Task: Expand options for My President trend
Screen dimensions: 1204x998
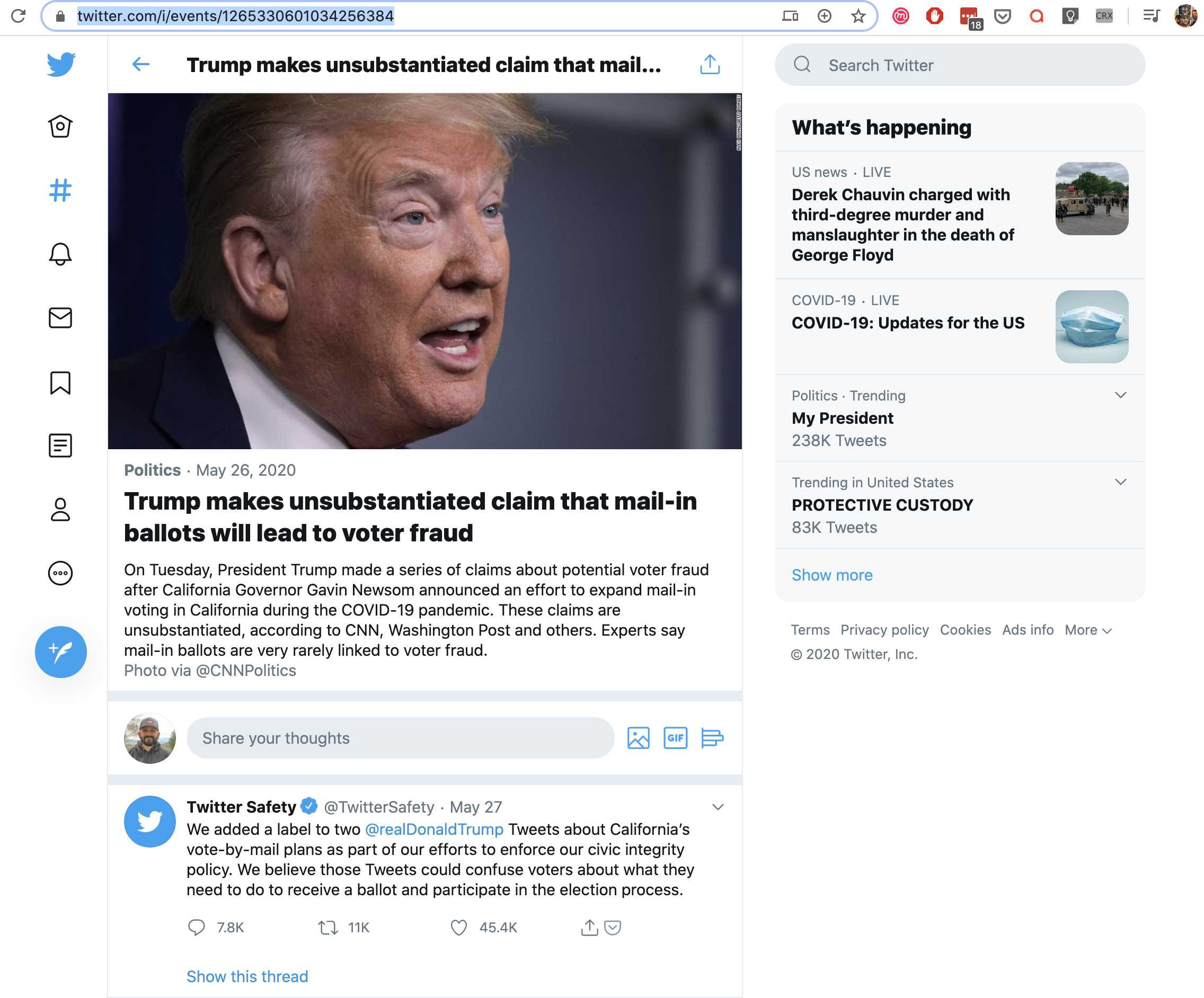Action: tap(1120, 395)
